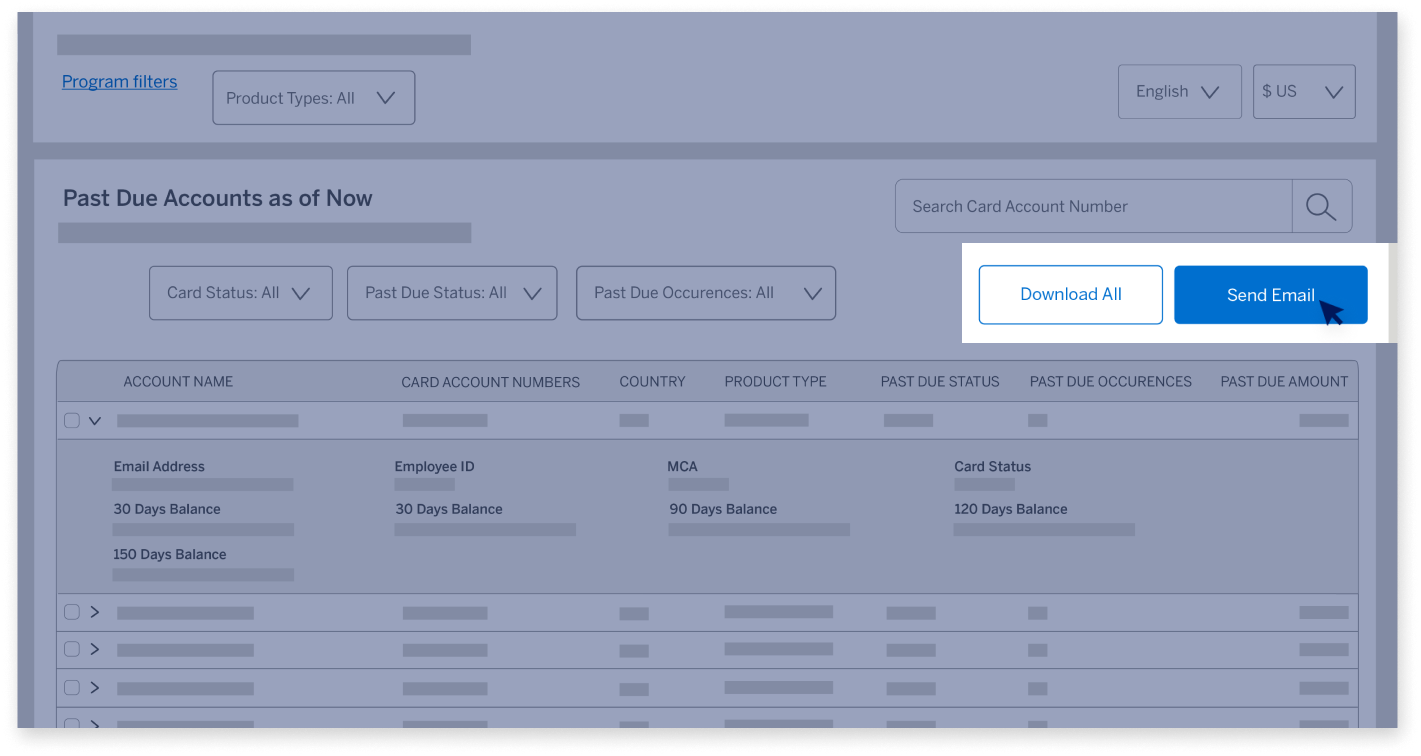This screenshot has height=756, width=1421.
Task: Check the third account row checkbox
Action: tap(71, 649)
